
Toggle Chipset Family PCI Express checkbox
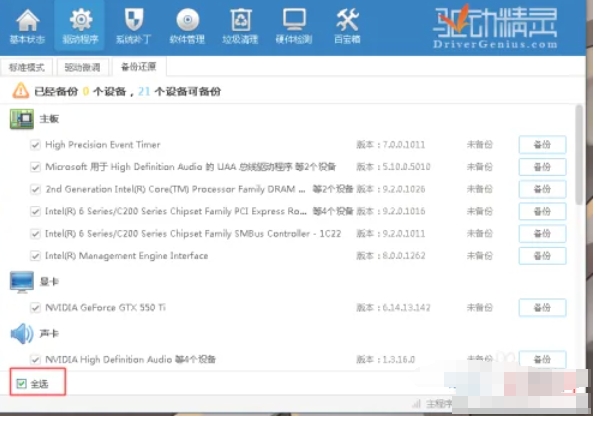[x=35, y=212]
